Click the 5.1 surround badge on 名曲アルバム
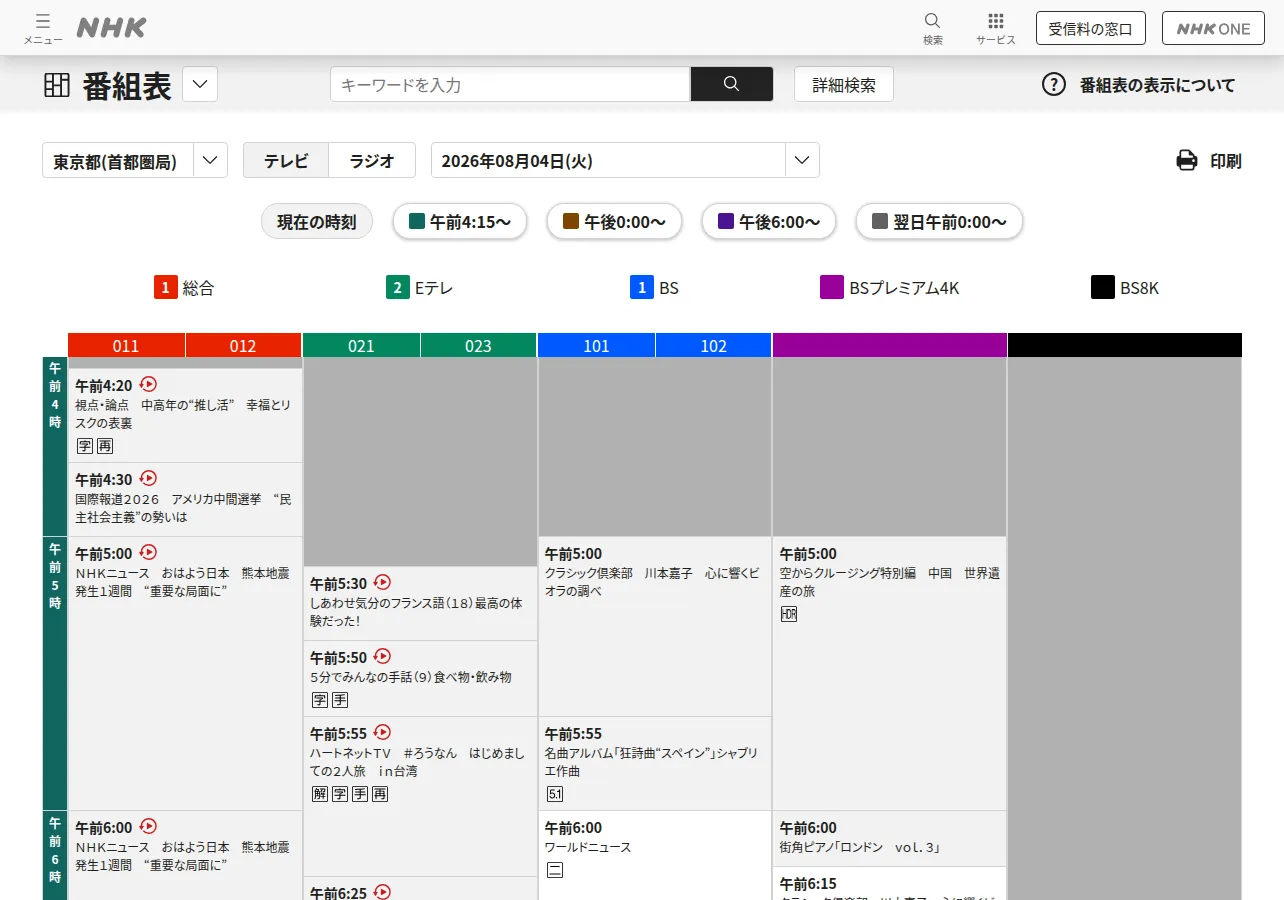 point(555,794)
